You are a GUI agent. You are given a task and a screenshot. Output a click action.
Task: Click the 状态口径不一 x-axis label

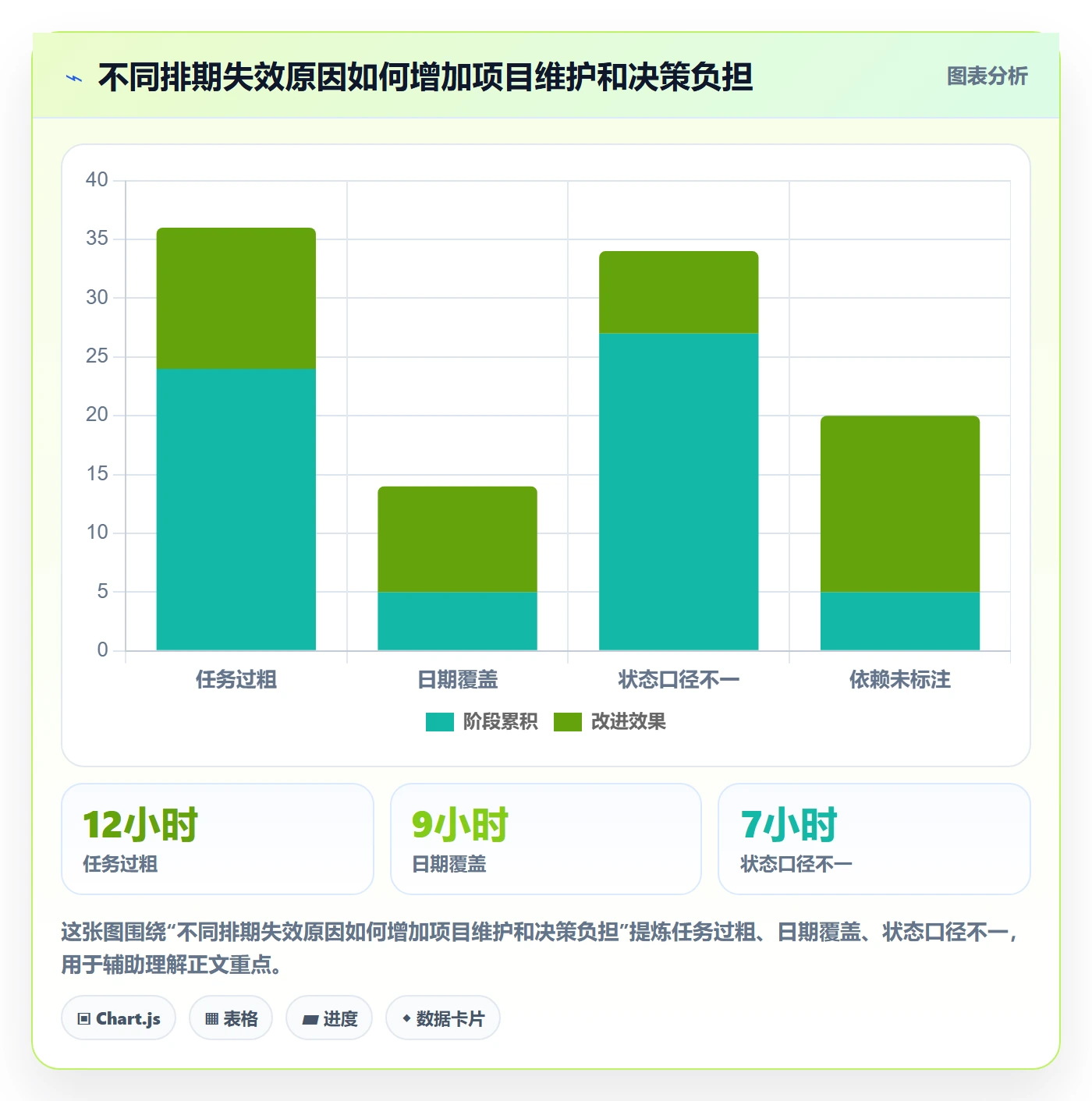coord(679,680)
